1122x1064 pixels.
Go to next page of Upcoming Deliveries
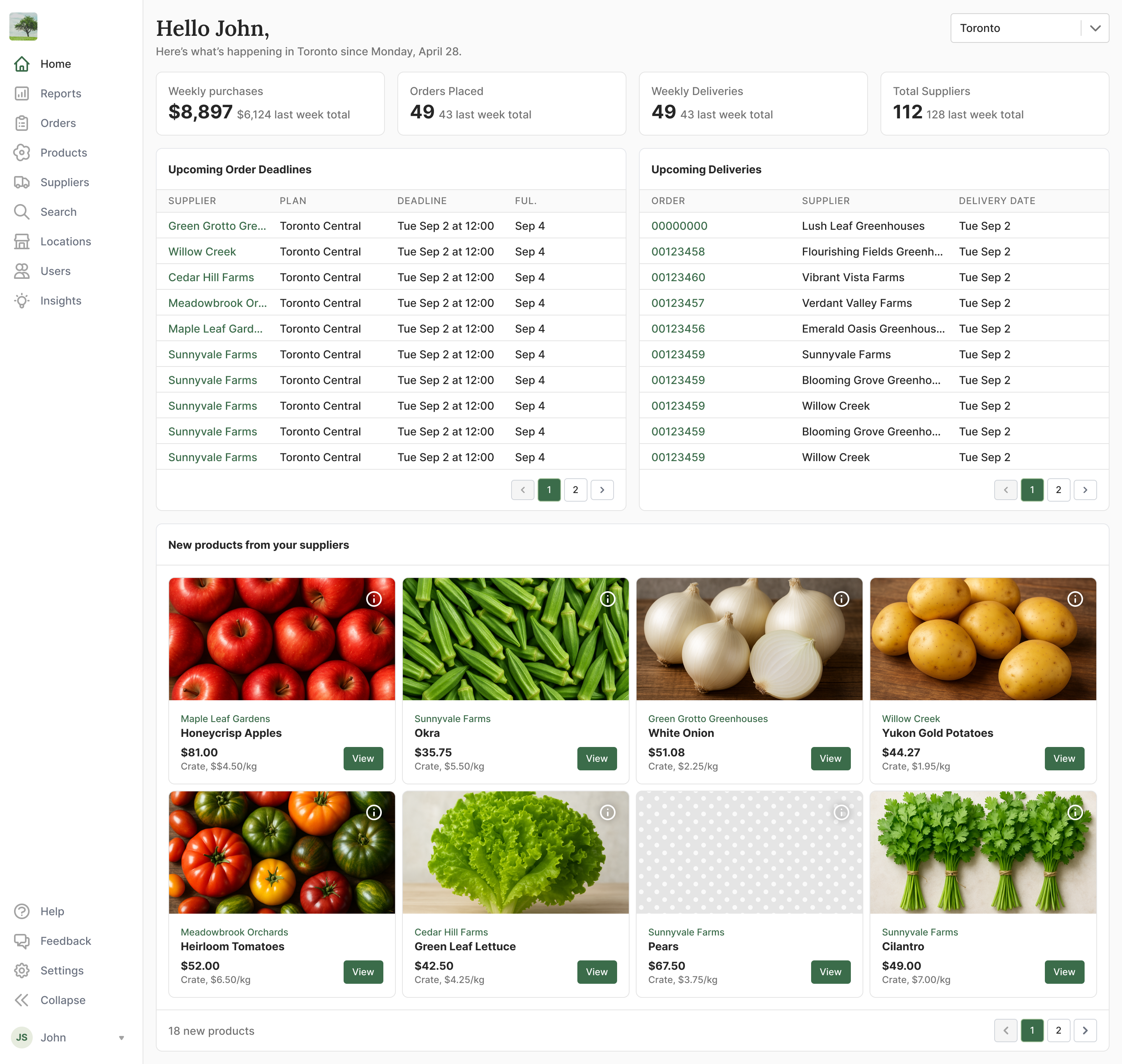click(x=1085, y=490)
